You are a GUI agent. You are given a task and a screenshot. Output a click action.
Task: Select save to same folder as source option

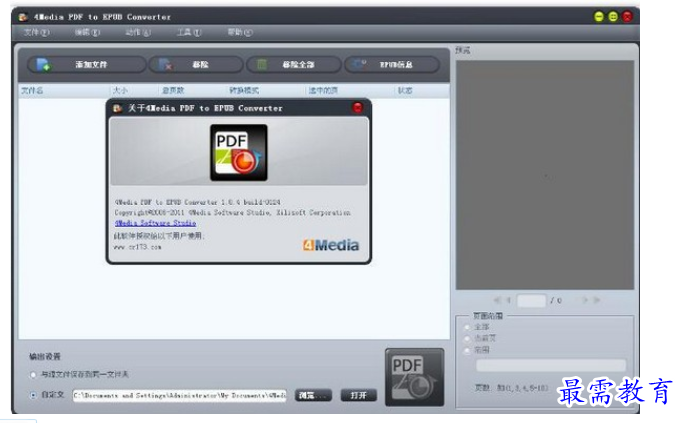point(33,374)
